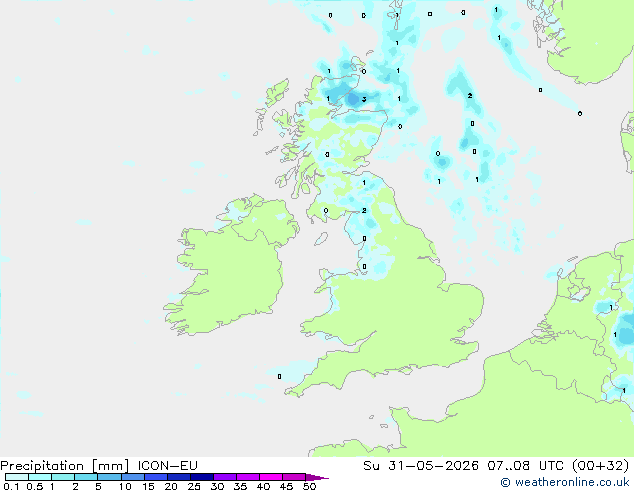Click the 0.1–0.5 mm palest legend swatch
634x490 pixels.
point(17,477)
